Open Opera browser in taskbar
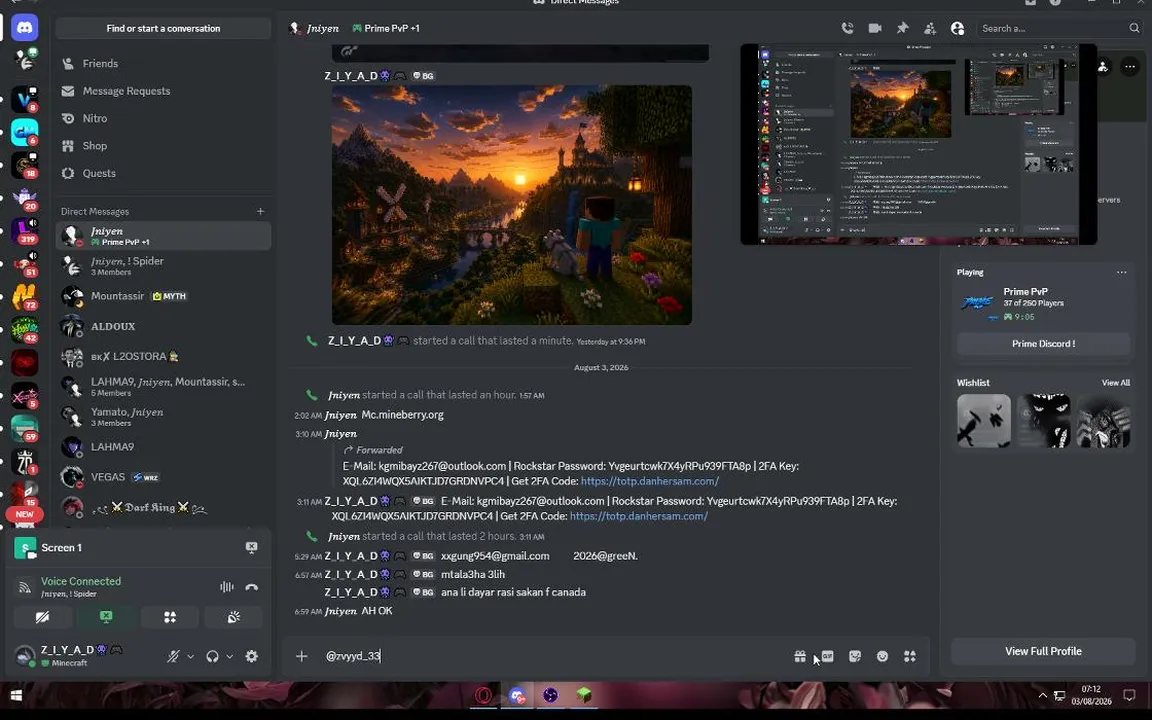 pos(483,695)
